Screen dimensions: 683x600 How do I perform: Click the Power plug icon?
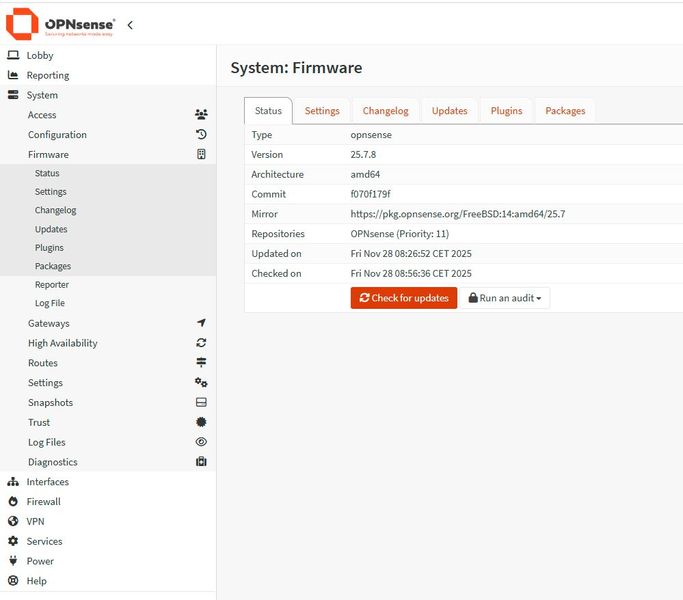[x=13, y=560]
